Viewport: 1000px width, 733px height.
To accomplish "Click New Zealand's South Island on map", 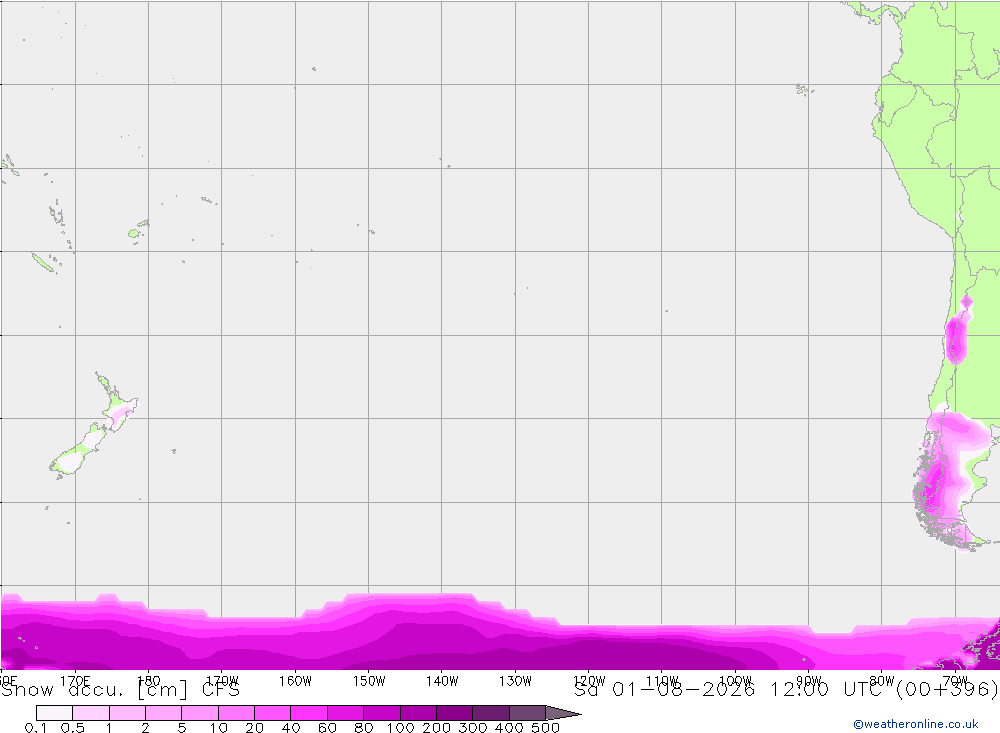I will pyautogui.click(x=80, y=450).
